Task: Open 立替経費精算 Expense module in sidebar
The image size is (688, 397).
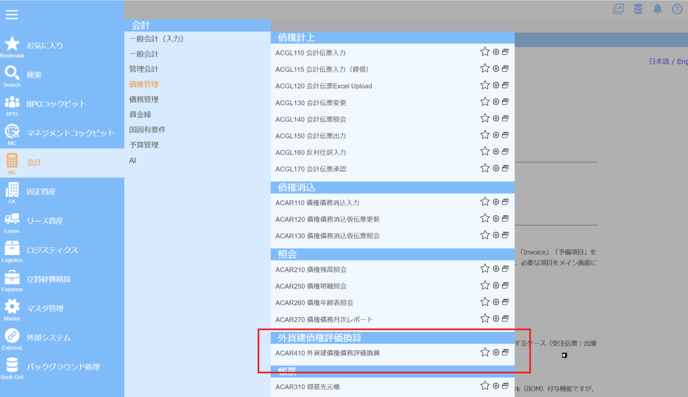Action: (x=62, y=280)
